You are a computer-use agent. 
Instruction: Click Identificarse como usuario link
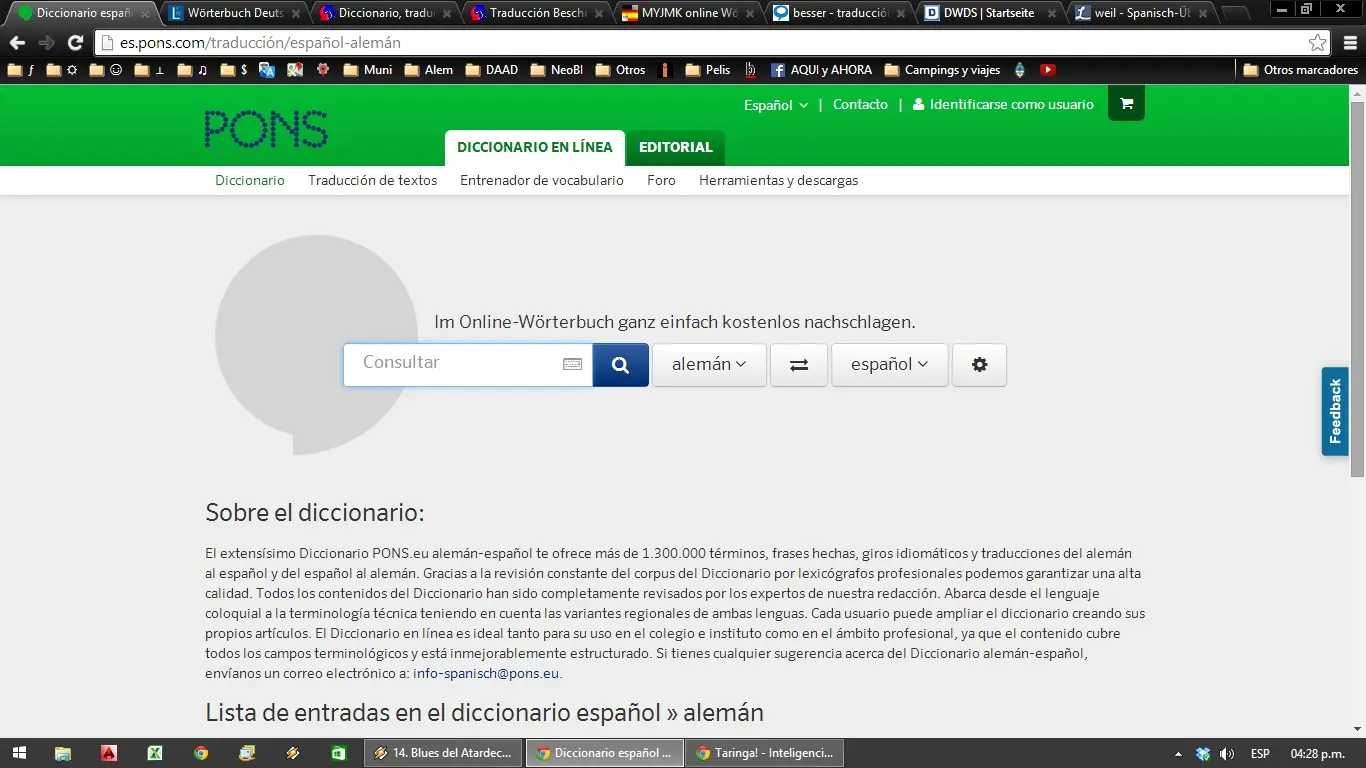click(1003, 104)
